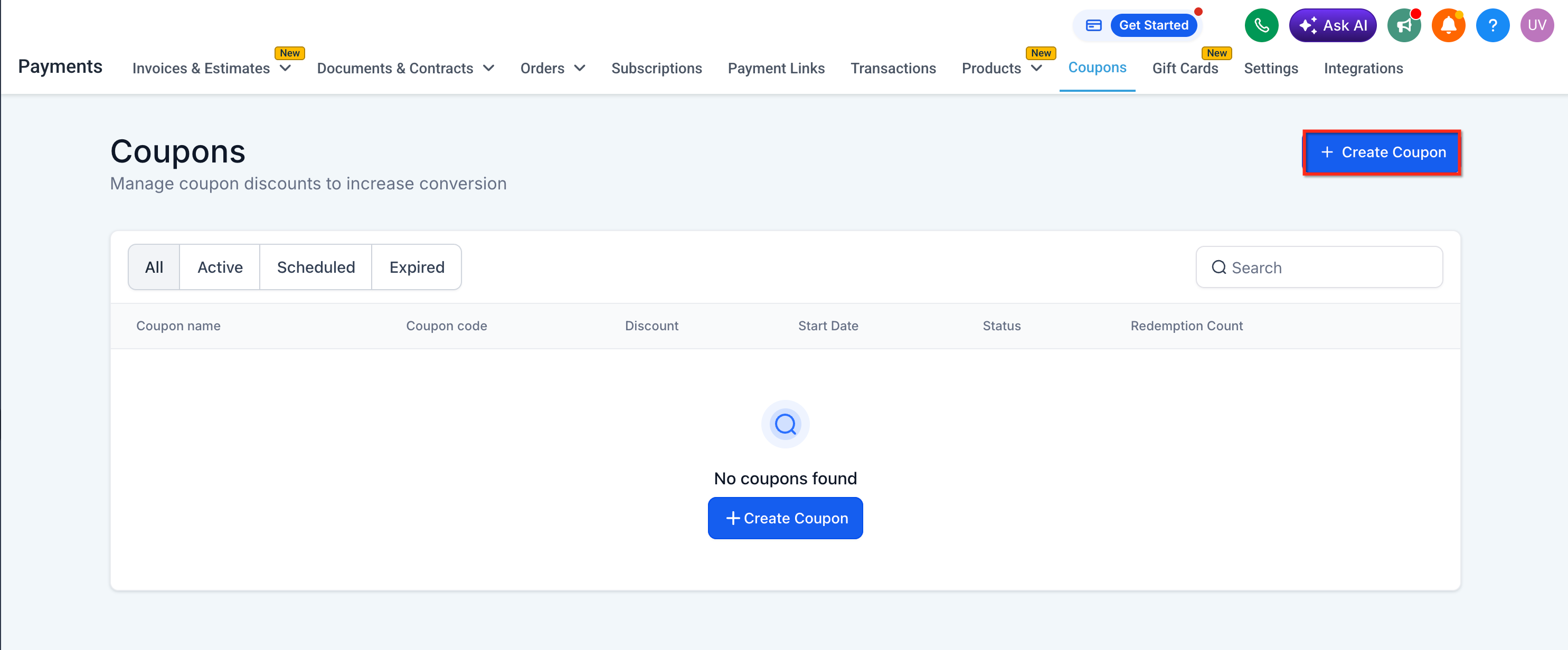Image resolution: width=1568 pixels, height=650 pixels.
Task: Click the blue help question mark icon
Action: pyautogui.click(x=1492, y=25)
